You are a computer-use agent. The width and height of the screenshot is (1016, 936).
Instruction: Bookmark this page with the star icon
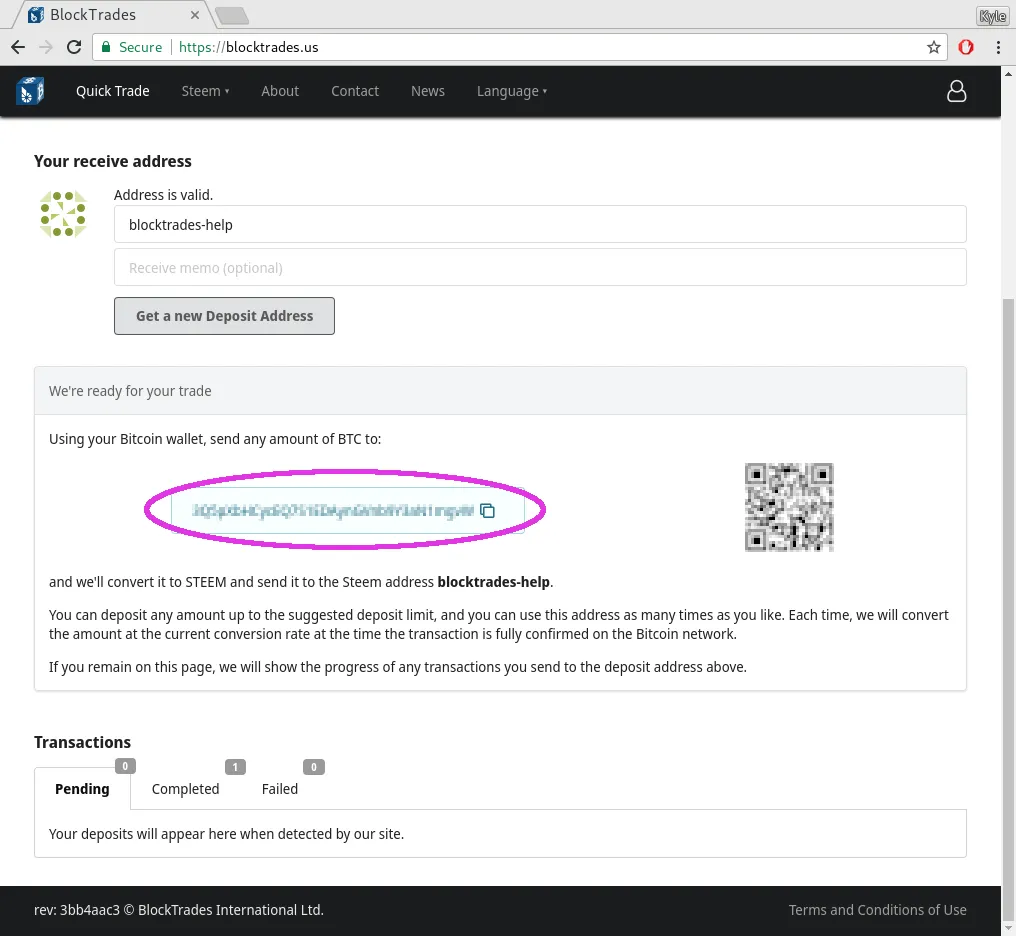pos(933,47)
